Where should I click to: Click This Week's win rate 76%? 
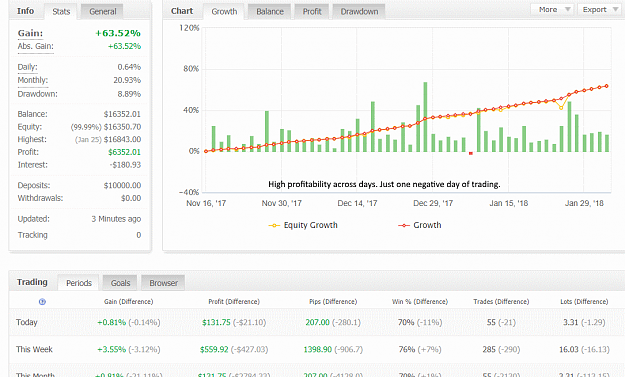tap(407, 350)
